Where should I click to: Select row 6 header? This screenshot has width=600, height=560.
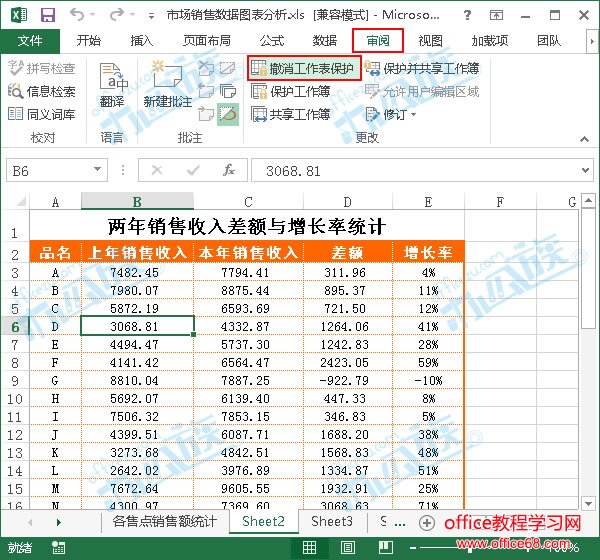point(15,327)
